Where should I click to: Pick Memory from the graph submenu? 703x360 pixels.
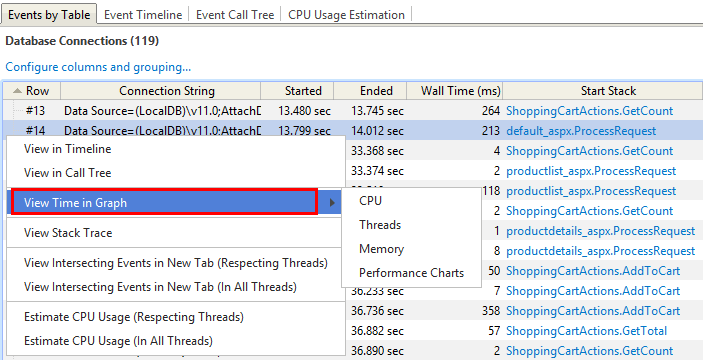[x=382, y=249]
